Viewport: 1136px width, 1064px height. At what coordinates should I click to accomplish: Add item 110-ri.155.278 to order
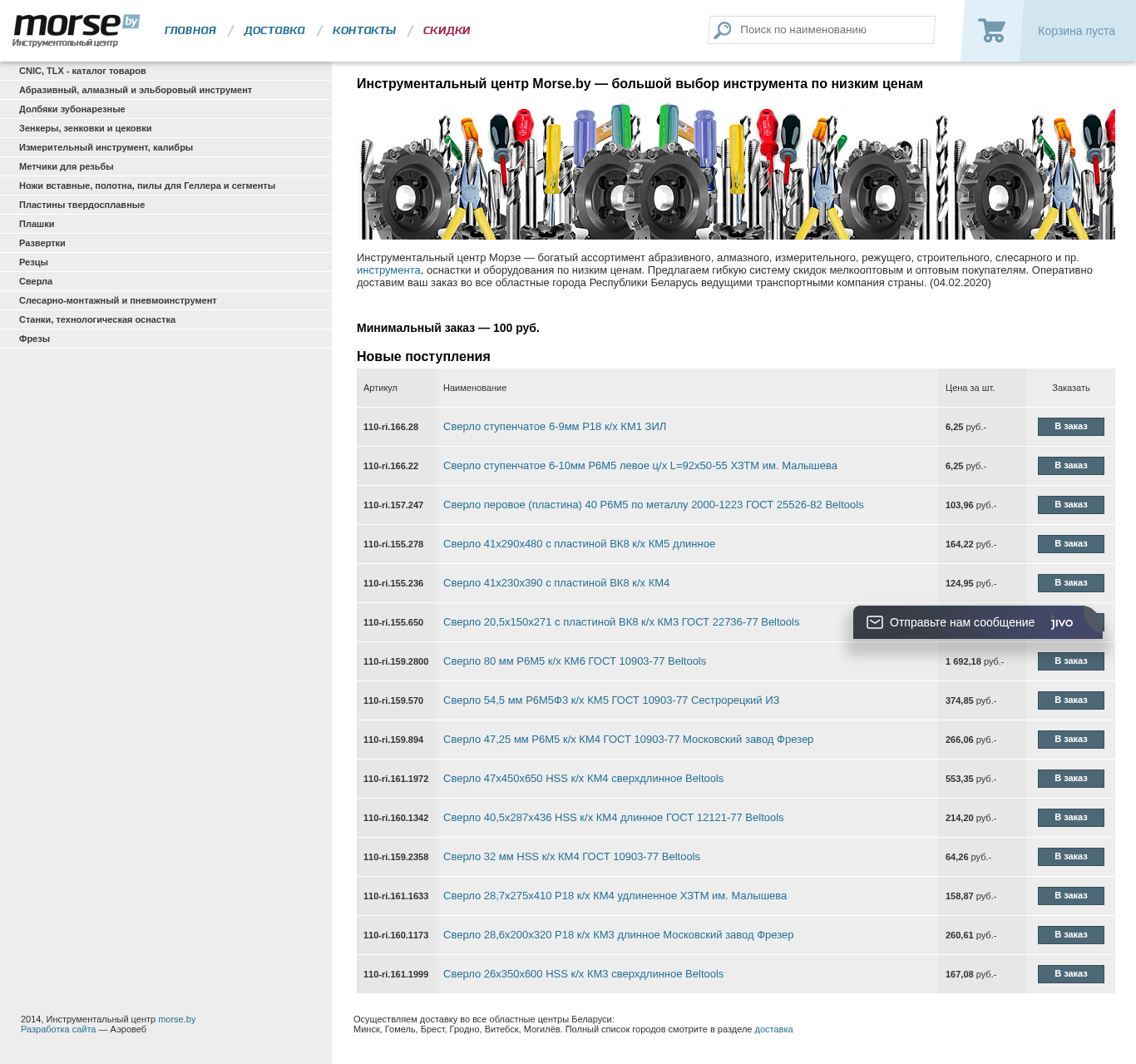1071,544
